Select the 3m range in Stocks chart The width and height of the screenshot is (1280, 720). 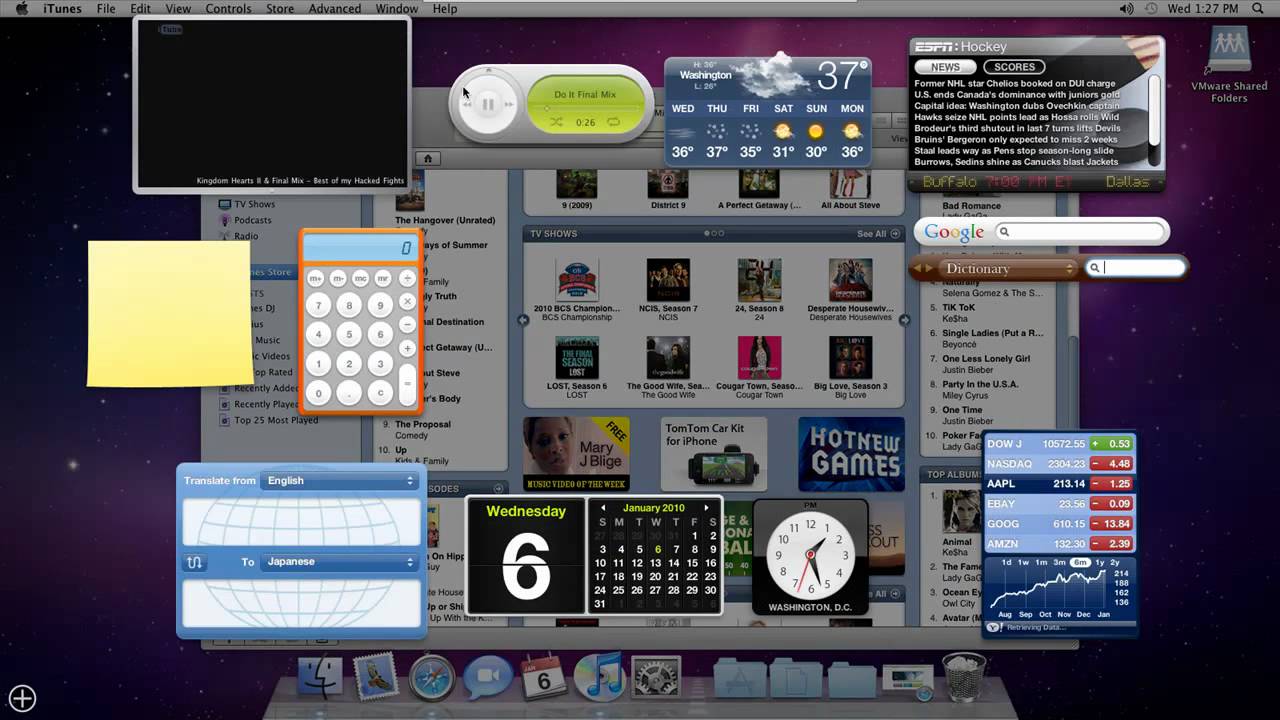click(1059, 563)
